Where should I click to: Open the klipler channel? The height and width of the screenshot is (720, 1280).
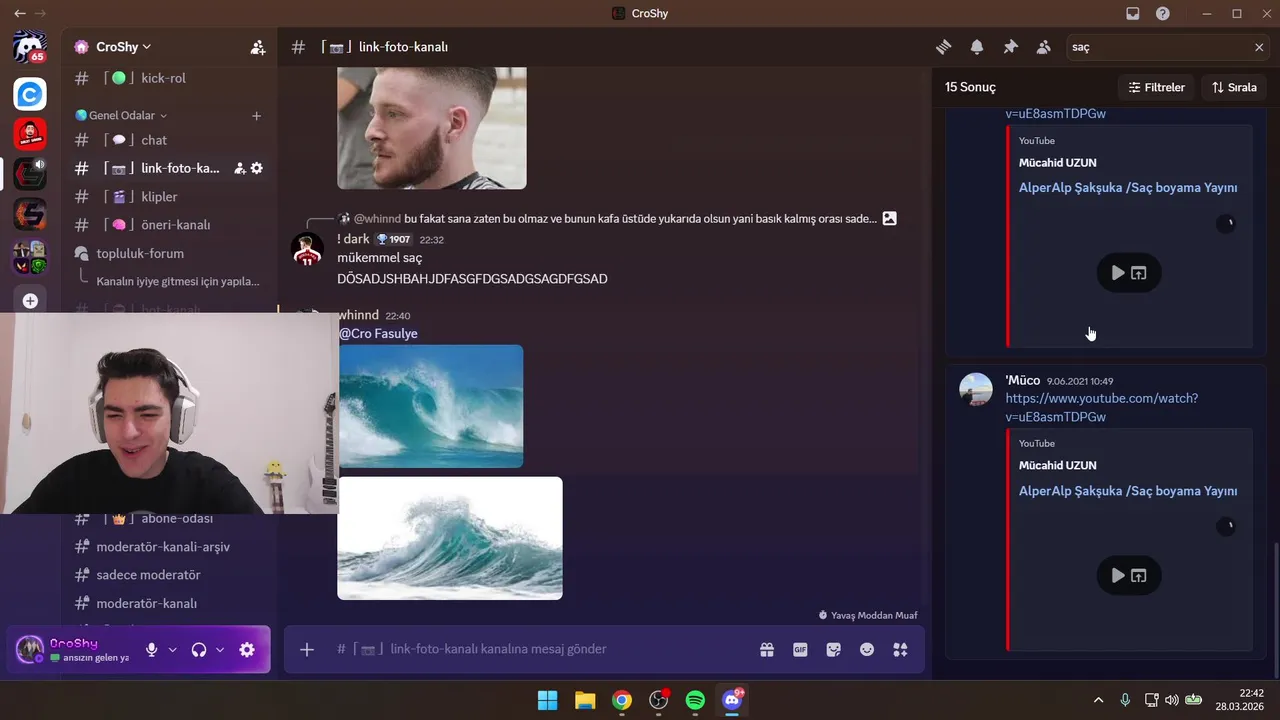169,197
